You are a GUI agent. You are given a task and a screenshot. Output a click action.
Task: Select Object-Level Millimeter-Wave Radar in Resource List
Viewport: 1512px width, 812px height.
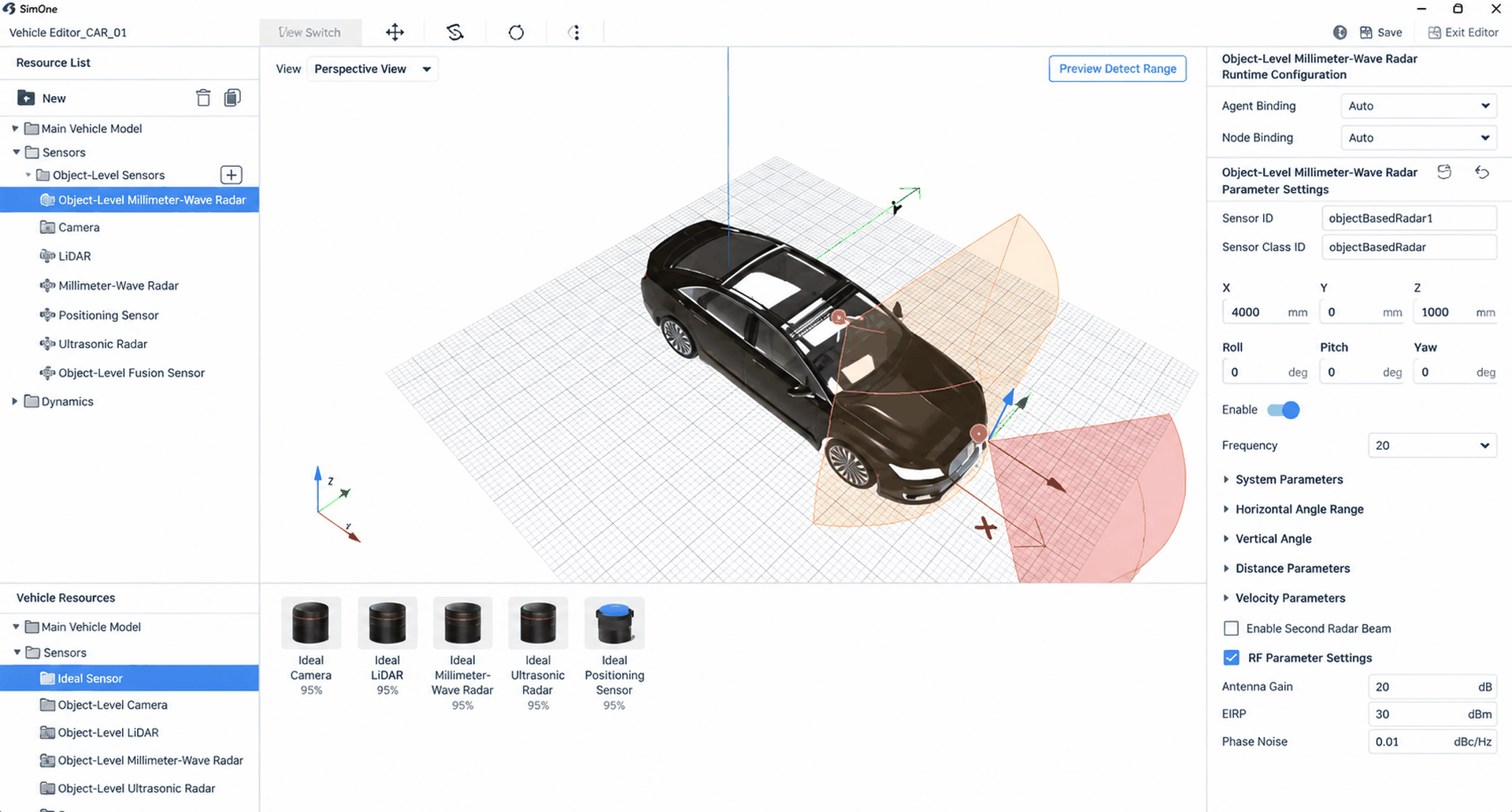coord(129,200)
